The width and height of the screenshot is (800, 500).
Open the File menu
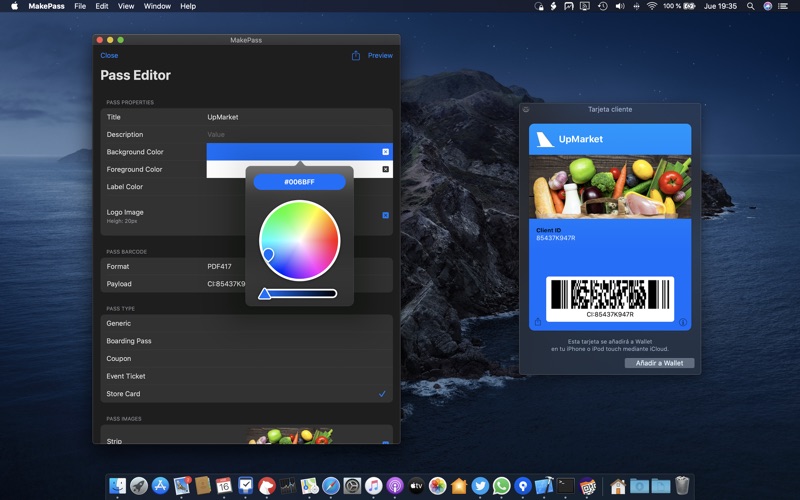point(80,6)
